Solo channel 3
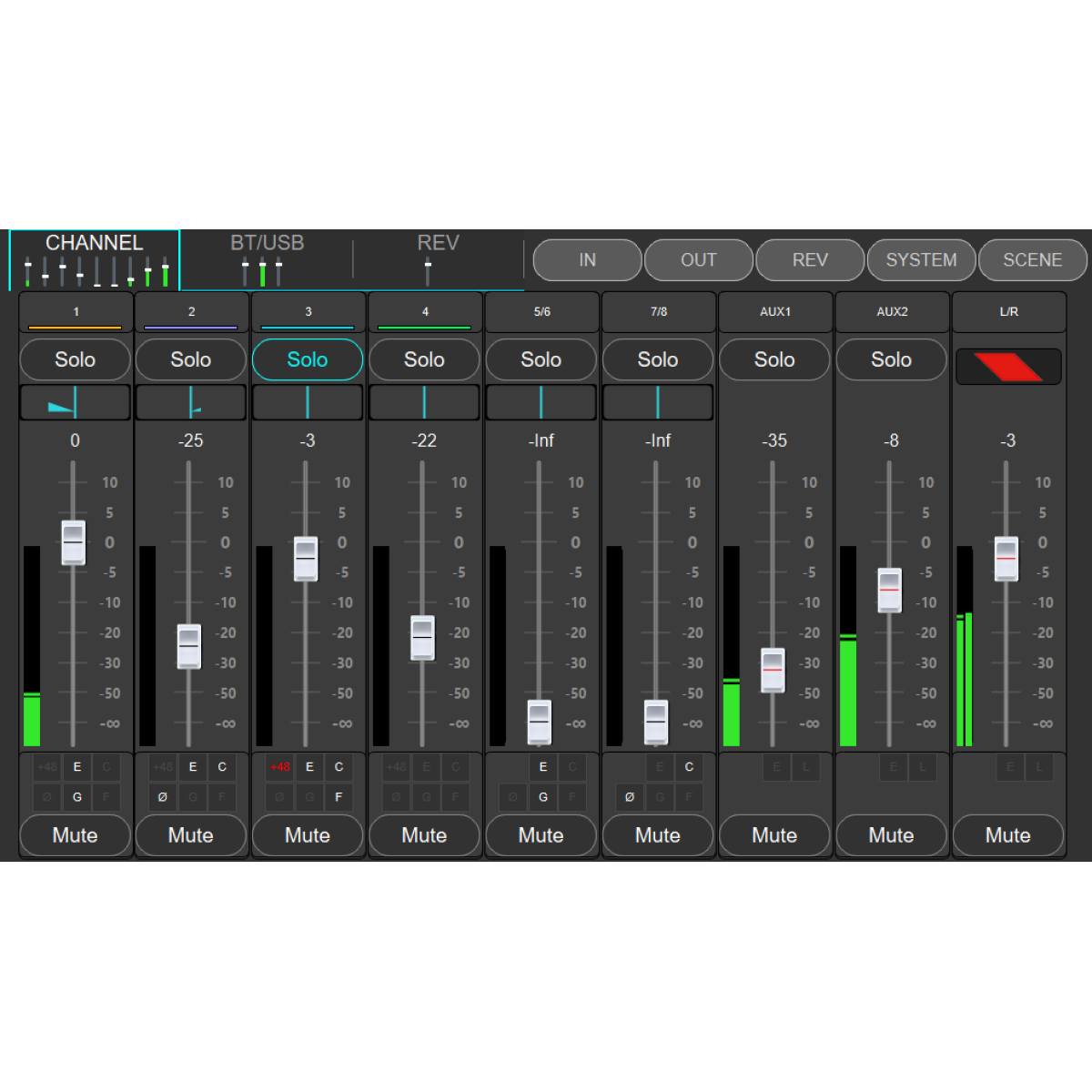This screenshot has width=1092, height=1092. (308, 359)
